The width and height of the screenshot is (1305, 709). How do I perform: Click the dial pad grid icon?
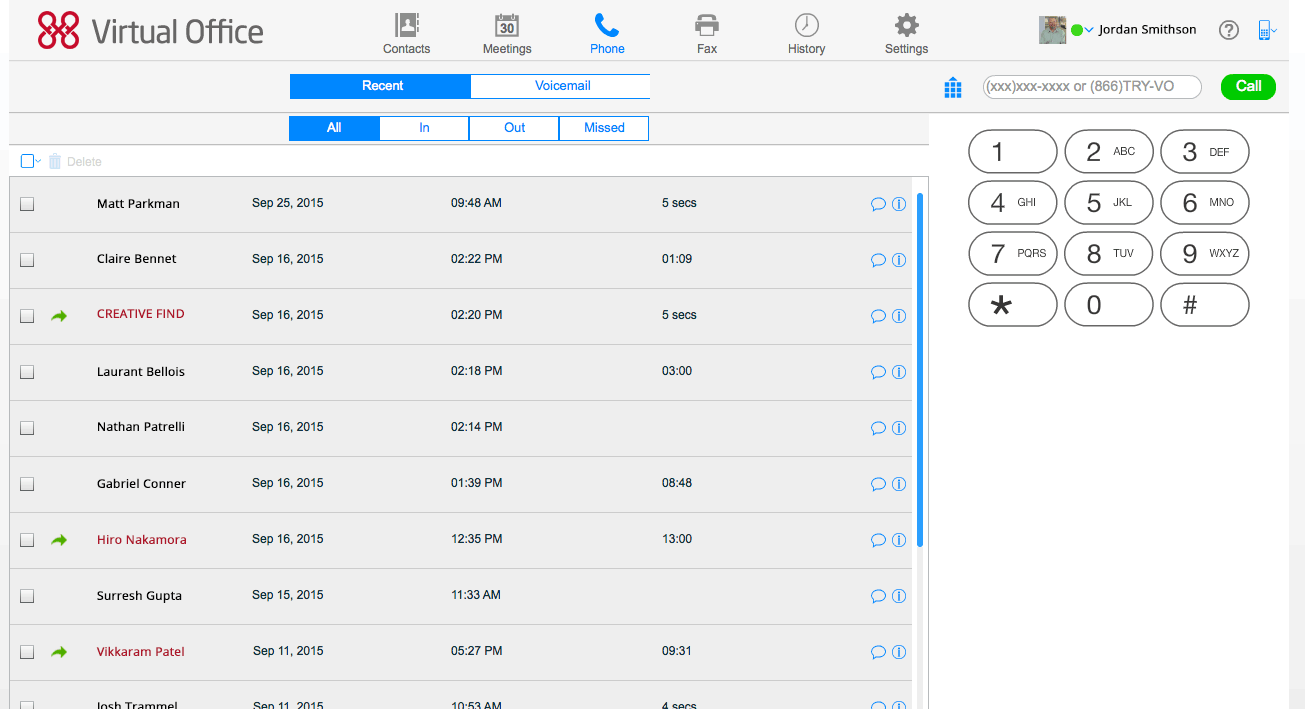953,87
